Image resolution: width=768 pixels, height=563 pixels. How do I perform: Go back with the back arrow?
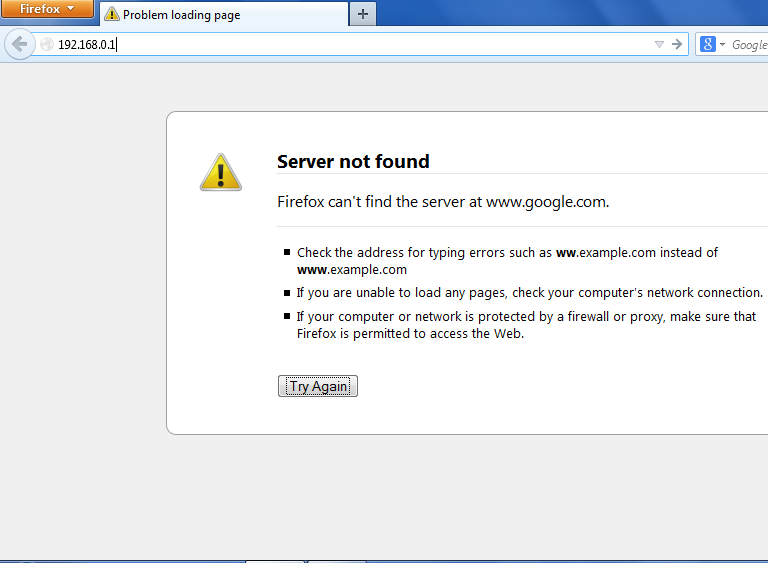[20, 44]
